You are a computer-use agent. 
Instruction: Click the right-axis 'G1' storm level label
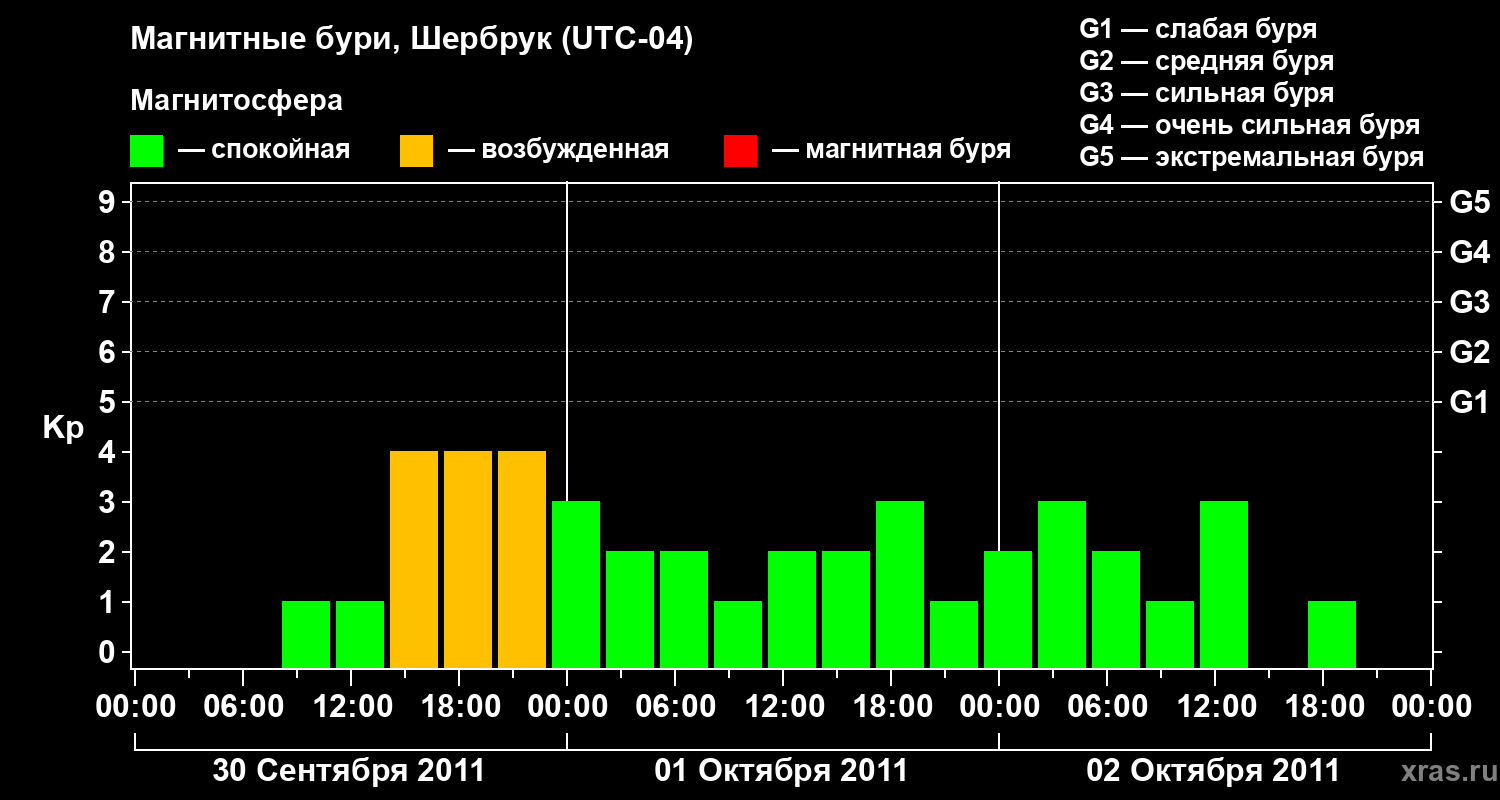point(1469,402)
